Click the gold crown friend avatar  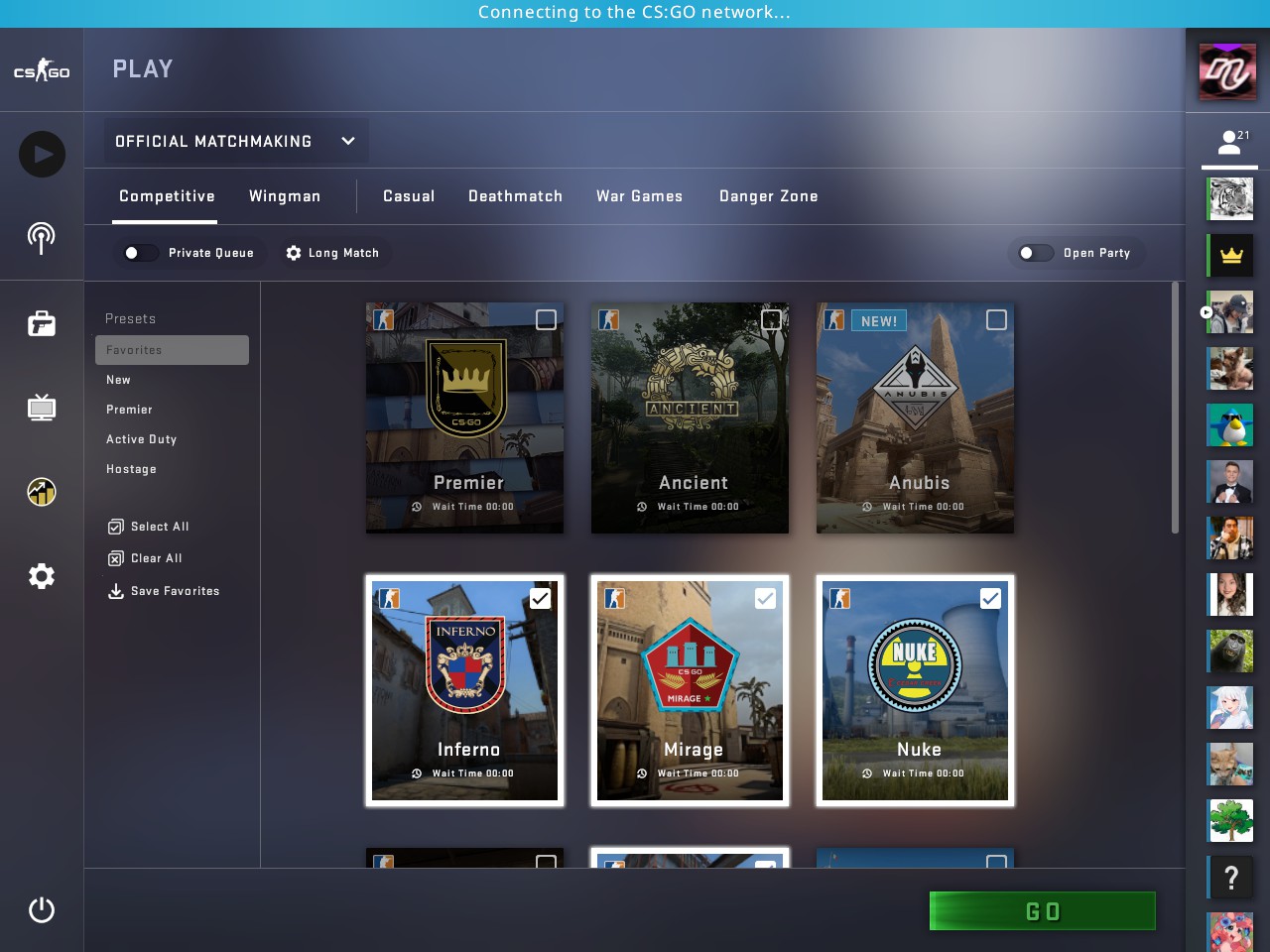tap(1231, 255)
